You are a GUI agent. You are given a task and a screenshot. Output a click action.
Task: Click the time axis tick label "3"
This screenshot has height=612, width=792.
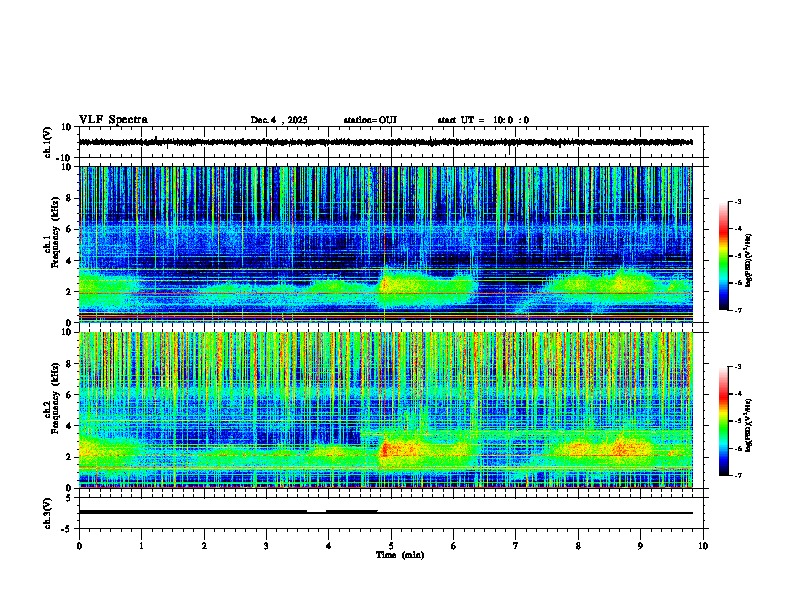pyautogui.click(x=266, y=546)
